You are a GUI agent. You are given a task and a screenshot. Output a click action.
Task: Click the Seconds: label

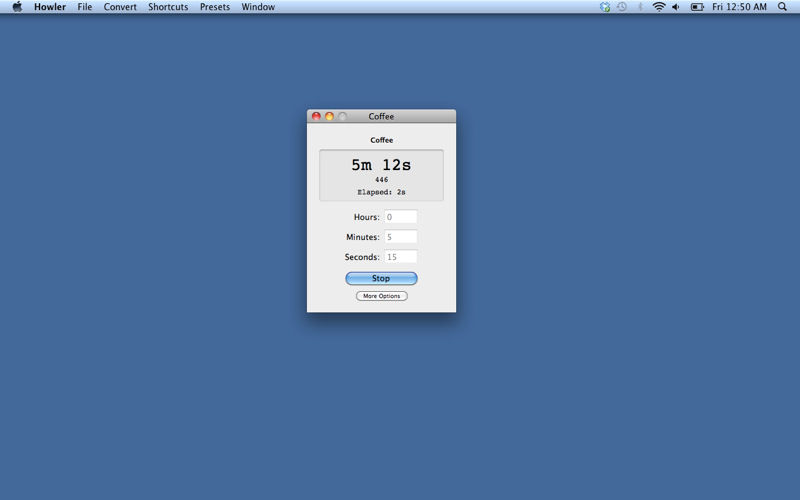(x=362, y=257)
